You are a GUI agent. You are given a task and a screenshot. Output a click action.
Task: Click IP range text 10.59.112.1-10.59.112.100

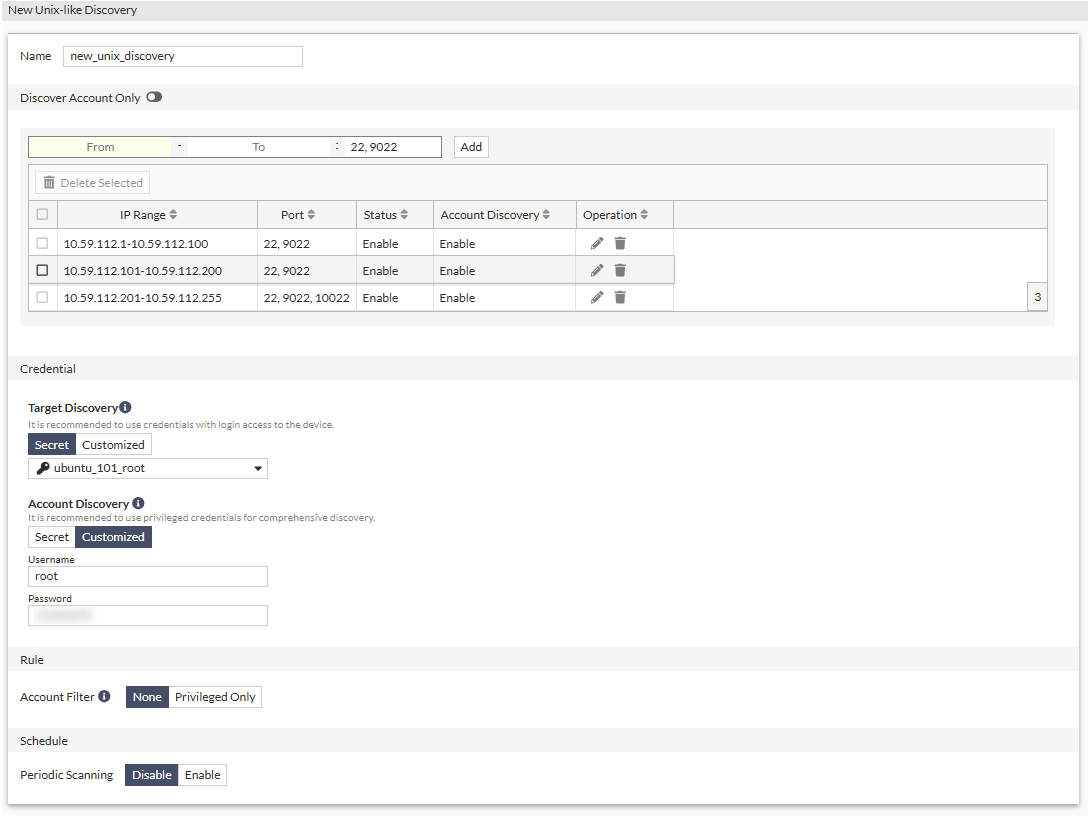pyautogui.click(x=136, y=244)
